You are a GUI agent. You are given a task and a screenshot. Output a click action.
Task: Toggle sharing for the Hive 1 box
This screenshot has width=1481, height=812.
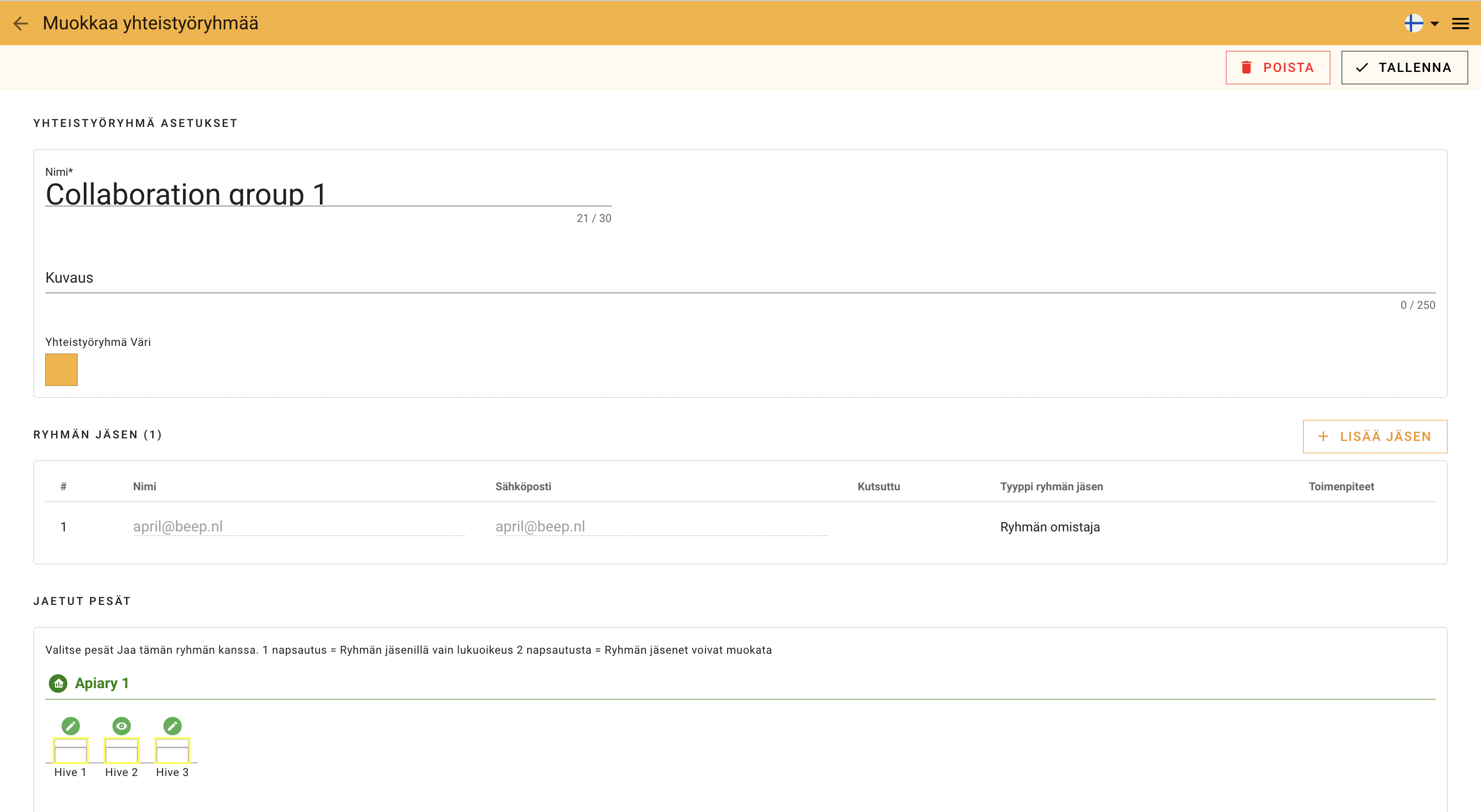click(x=71, y=750)
